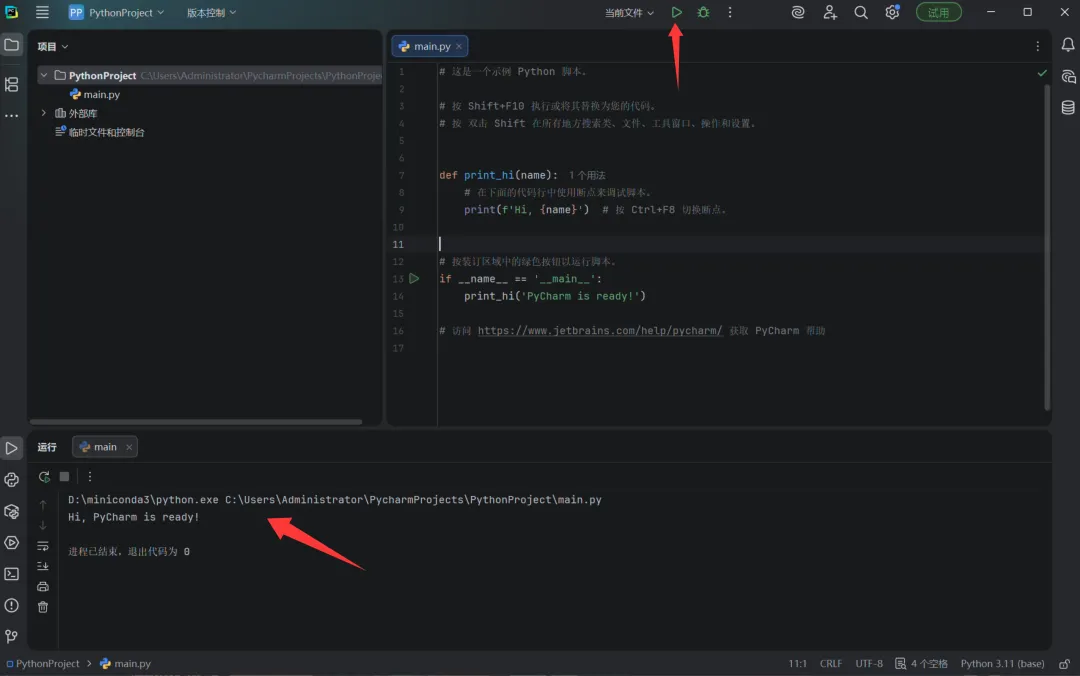The height and width of the screenshot is (676, 1080).
Task: Select Python 3.11 (base) interpreter
Action: 1002,664
